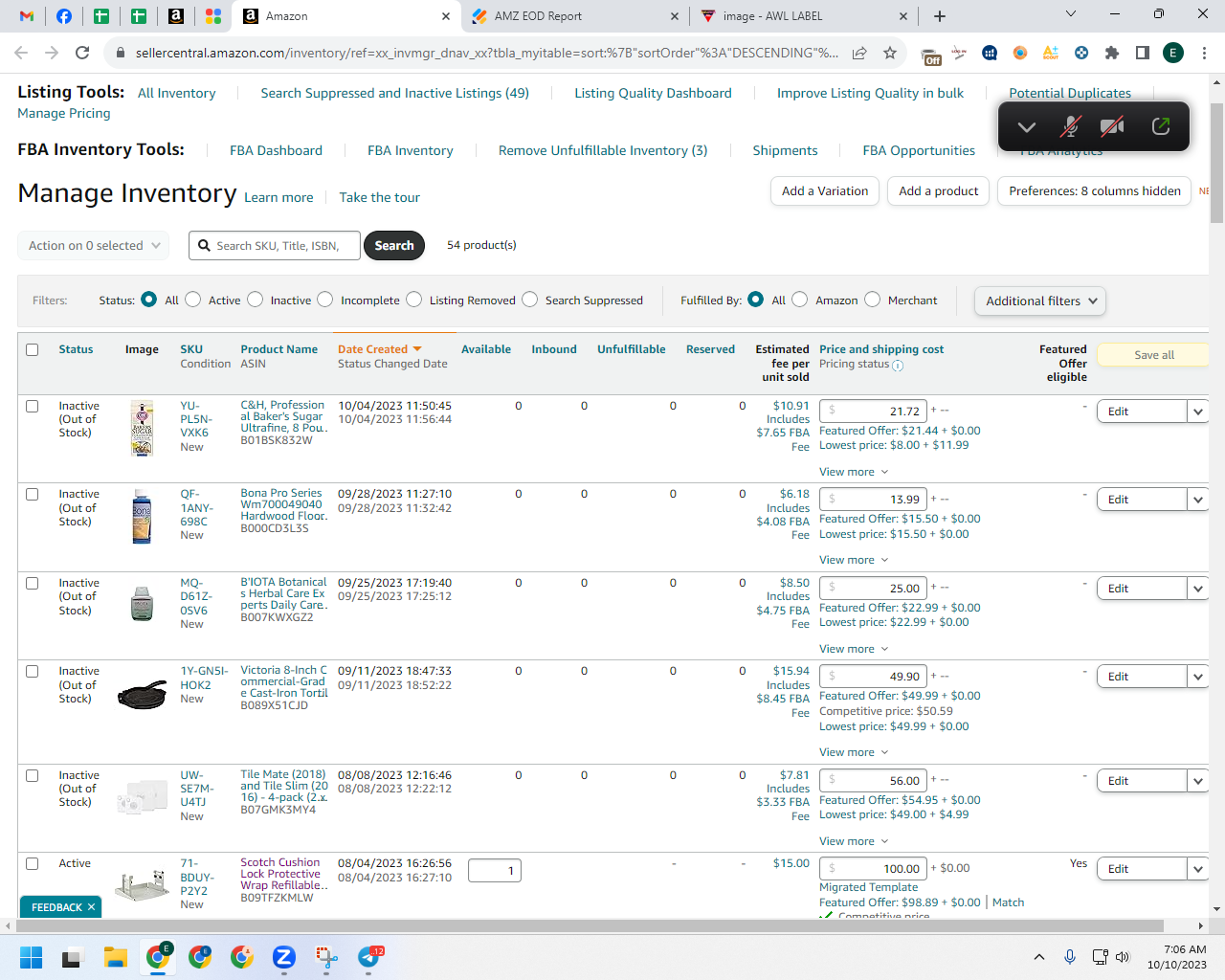Click Add a product
The image size is (1225, 980).
939,191
